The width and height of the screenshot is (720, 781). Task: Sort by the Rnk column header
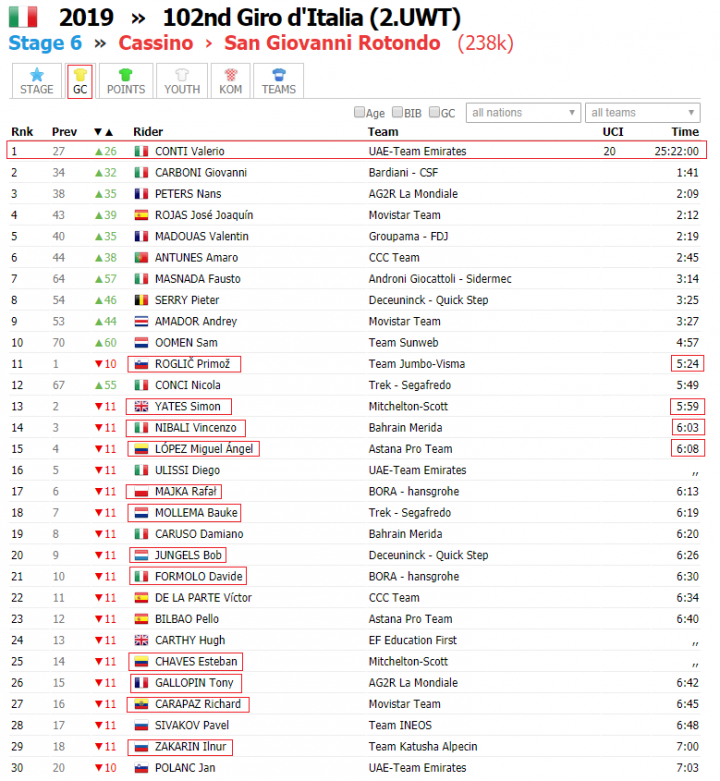click(22, 132)
